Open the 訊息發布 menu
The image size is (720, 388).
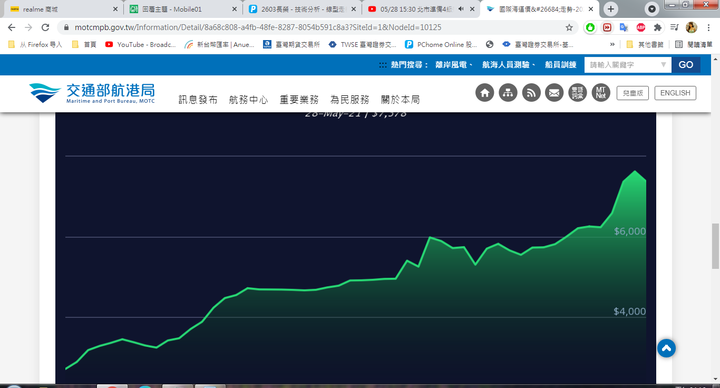198,100
